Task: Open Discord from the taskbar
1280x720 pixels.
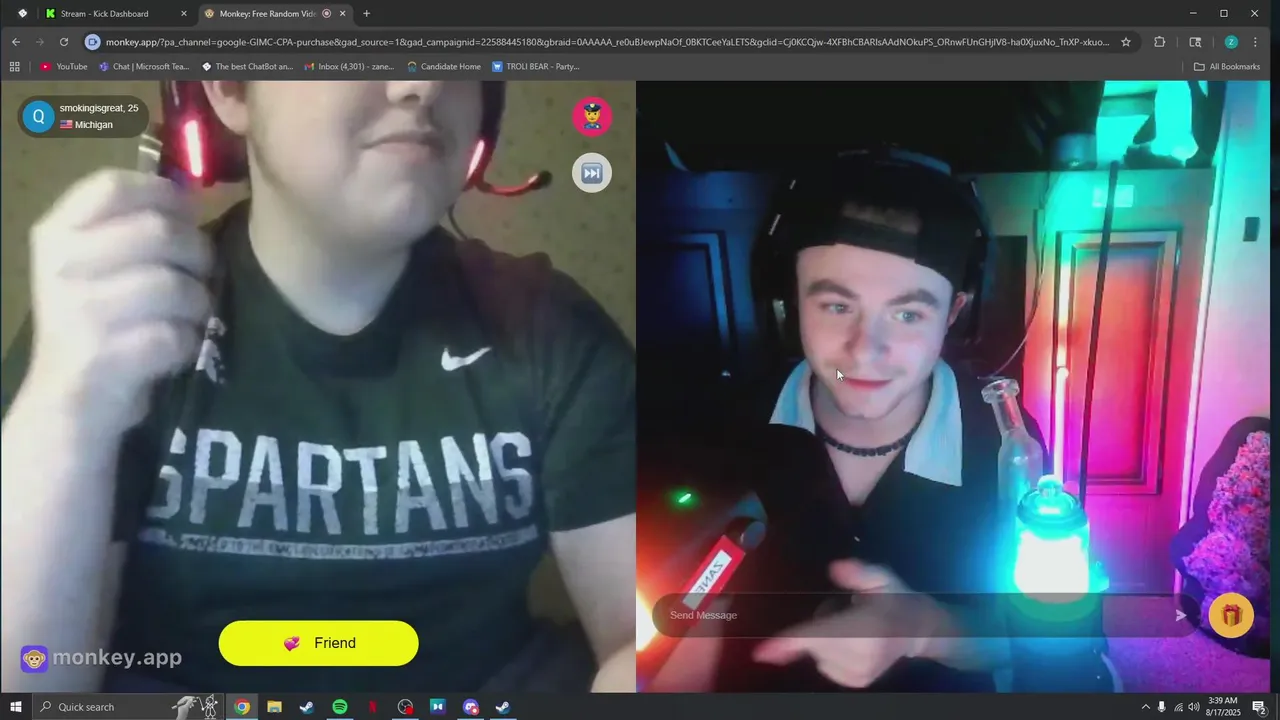Action: (x=471, y=707)
